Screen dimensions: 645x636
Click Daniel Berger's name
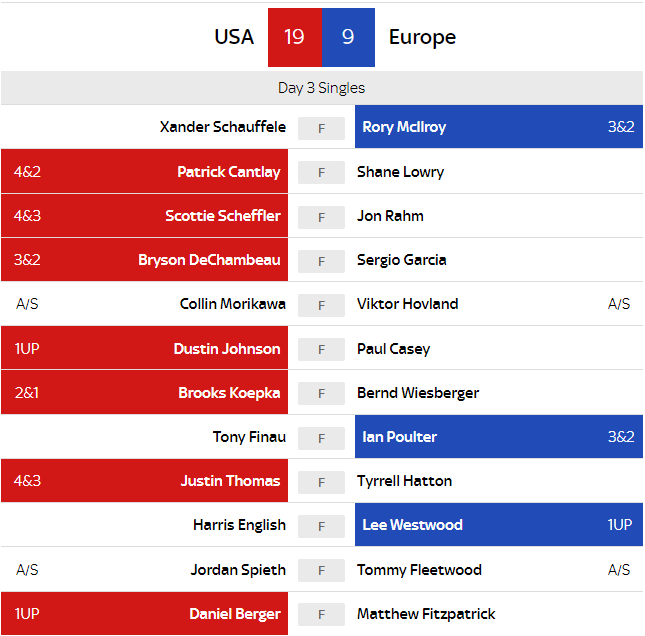pos(235,614)
